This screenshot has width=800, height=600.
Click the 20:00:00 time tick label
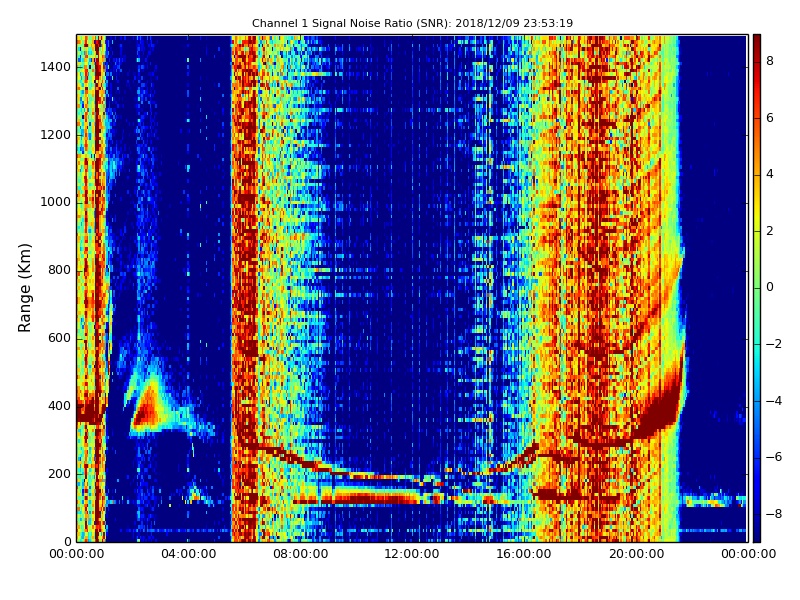[636, 554]
